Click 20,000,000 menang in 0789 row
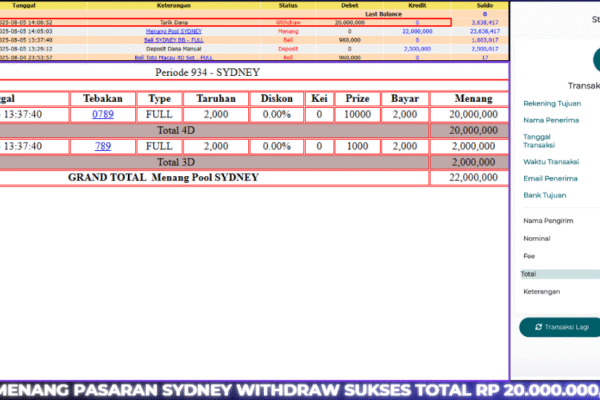 point(473,114)
